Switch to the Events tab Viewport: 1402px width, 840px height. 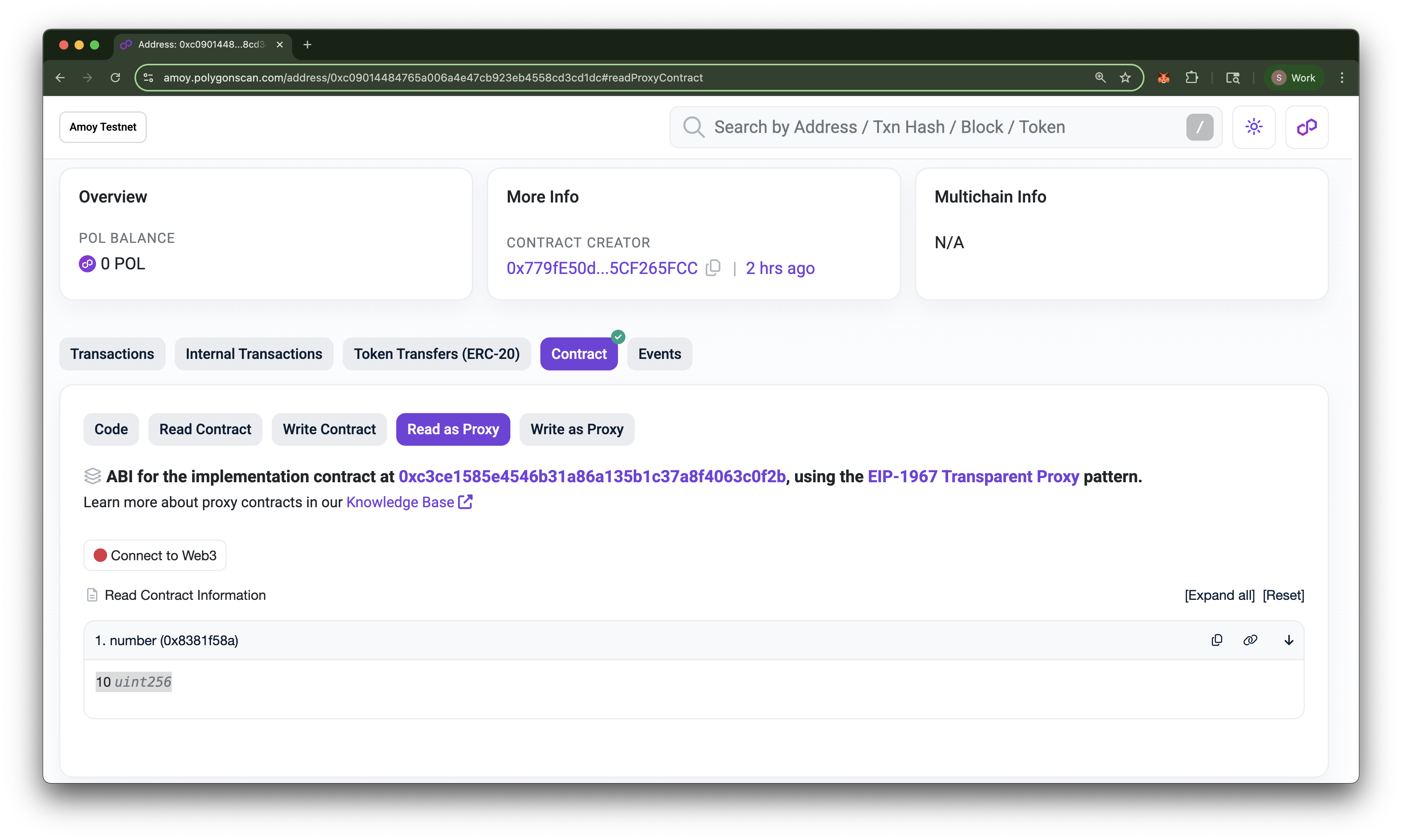click(659, 354)
